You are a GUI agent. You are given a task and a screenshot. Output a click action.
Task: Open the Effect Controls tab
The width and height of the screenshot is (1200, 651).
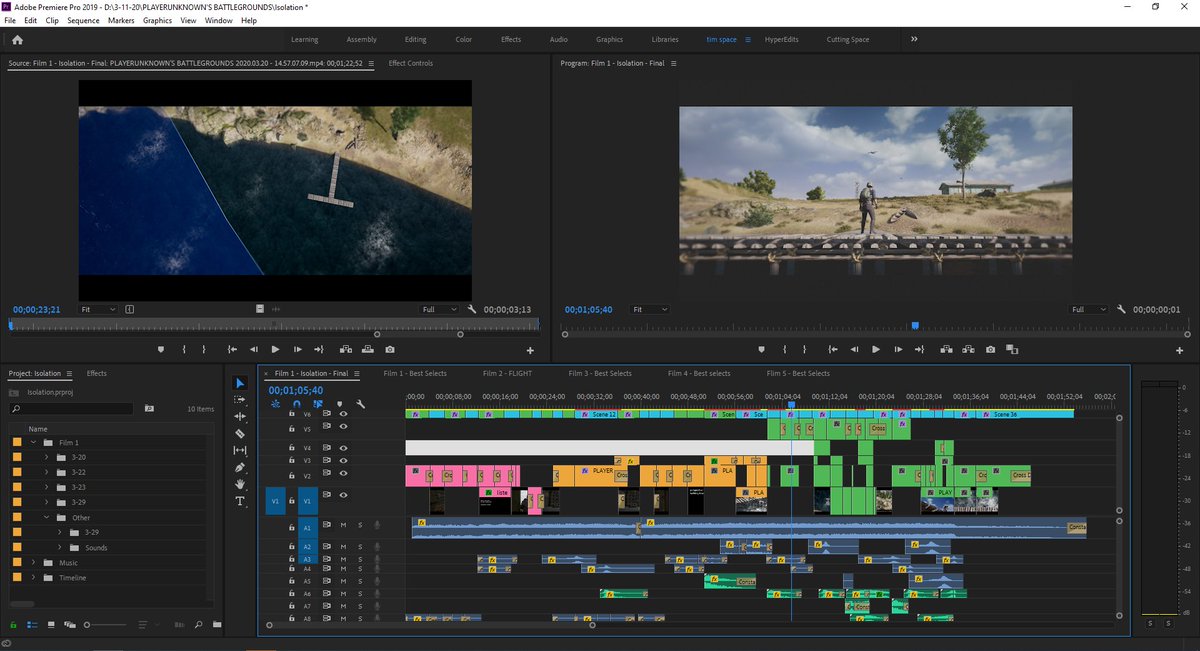(x=411, y=63)
